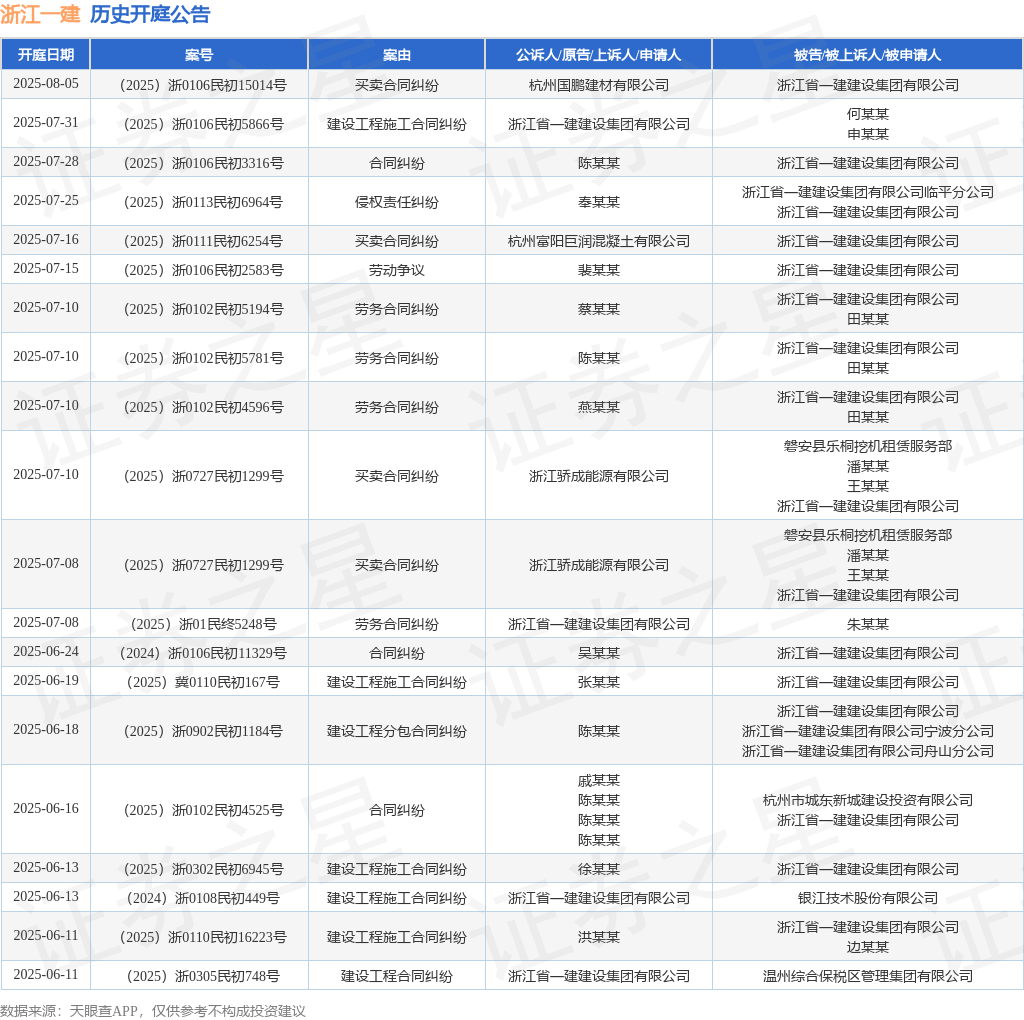Click the 侵权责任纠纷 case cause

[396, 202]
